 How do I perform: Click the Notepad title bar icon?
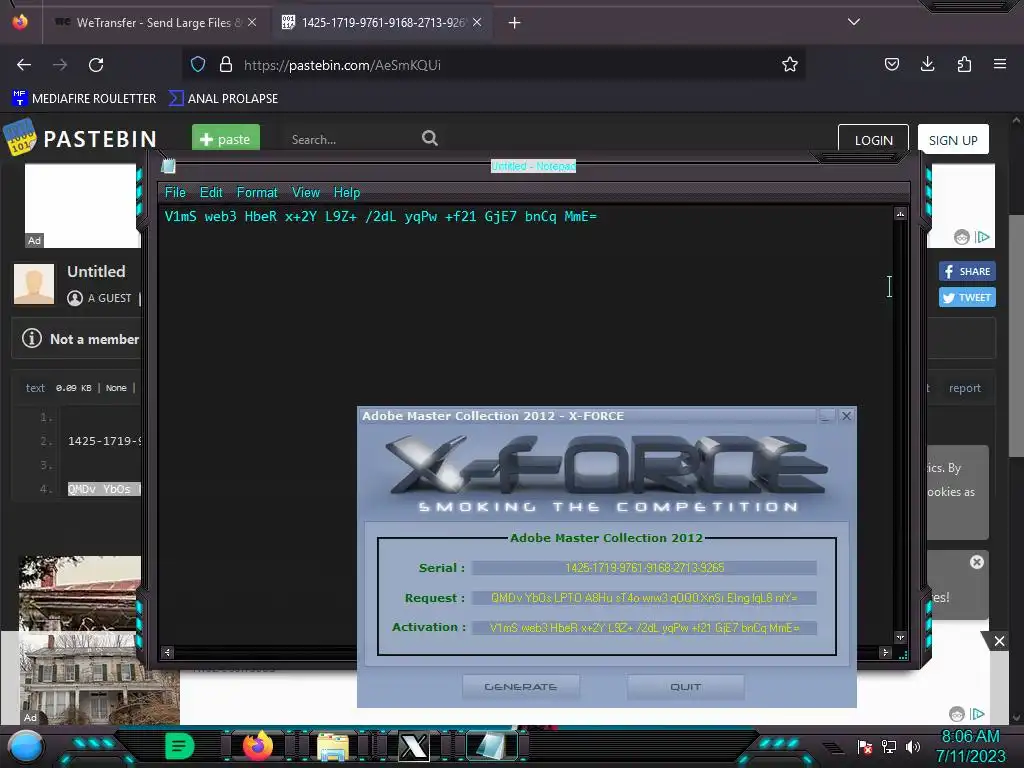[168, 166]
